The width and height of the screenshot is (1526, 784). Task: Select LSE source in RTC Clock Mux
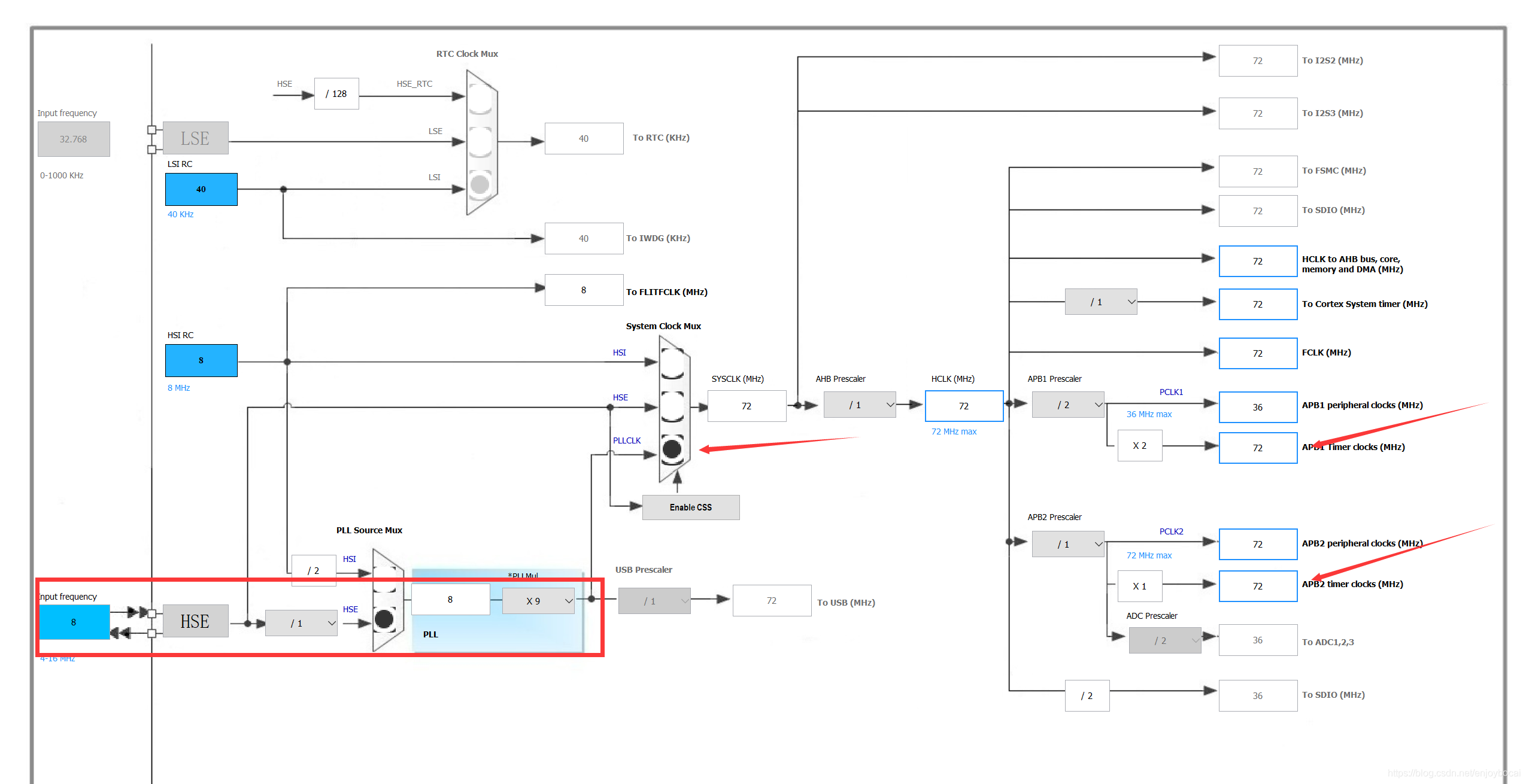pyautogui.click(x=480, y=142)
